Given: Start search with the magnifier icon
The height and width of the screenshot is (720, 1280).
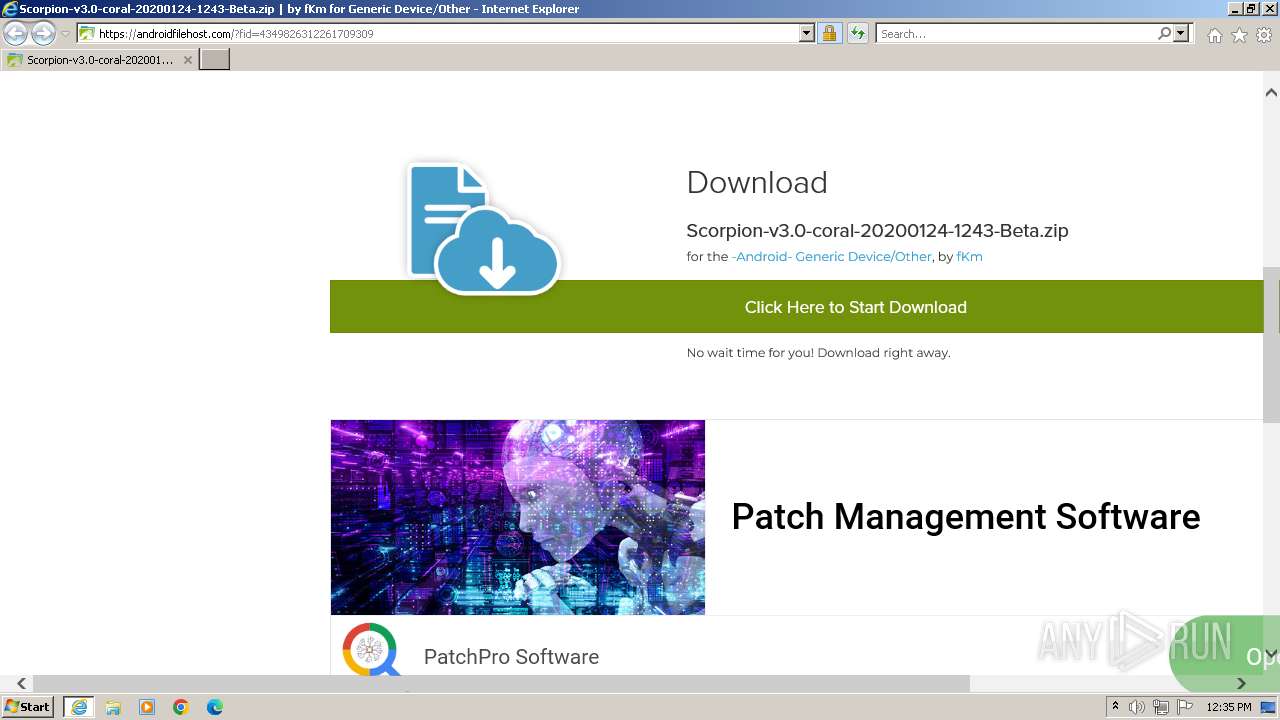Looking at the screenshot, I should [1164, 34].
